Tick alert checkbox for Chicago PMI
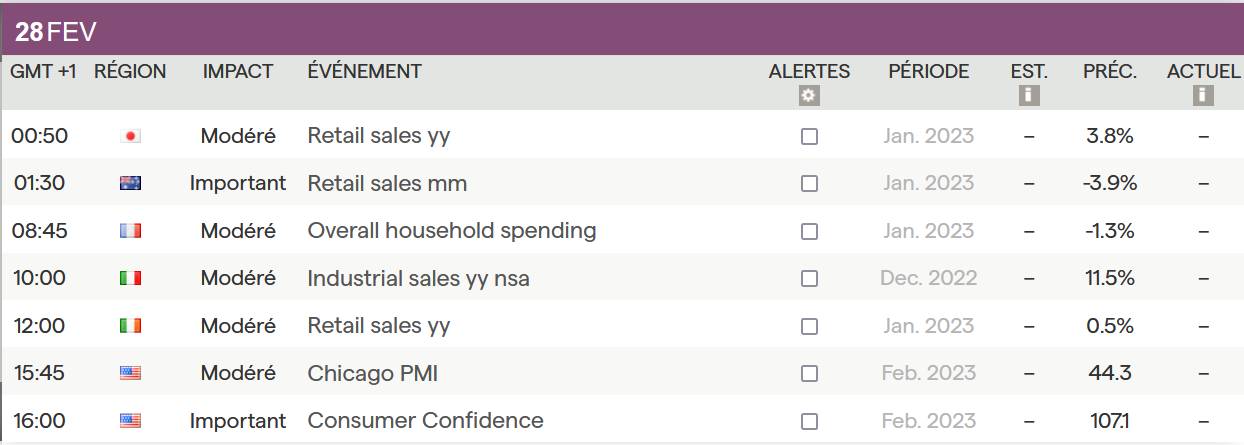The height and width of the screenshot is (445, 1244). point(809,373)
